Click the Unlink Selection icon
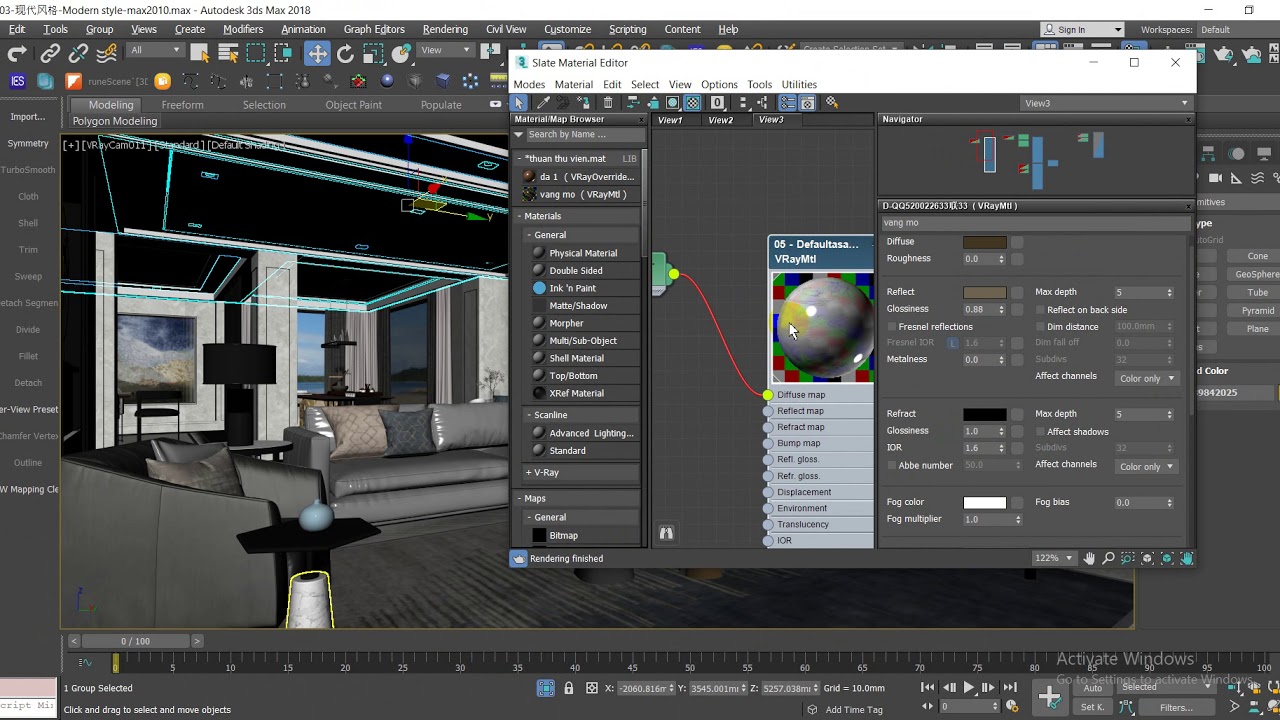 (79, 54)
